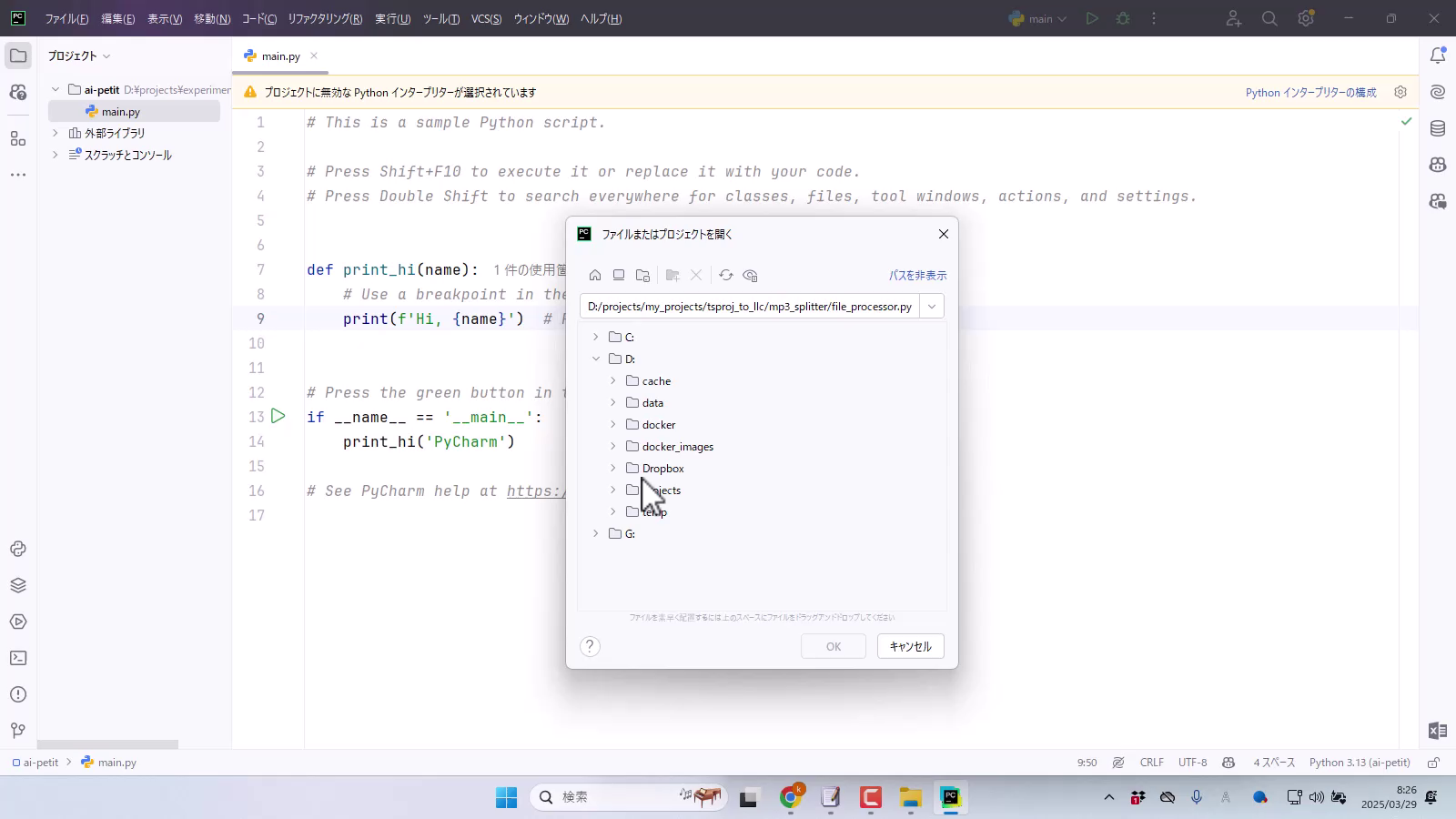Expand the C: drive node
Viewport: 1456px width, 819px height.
[x=596, y=338]
